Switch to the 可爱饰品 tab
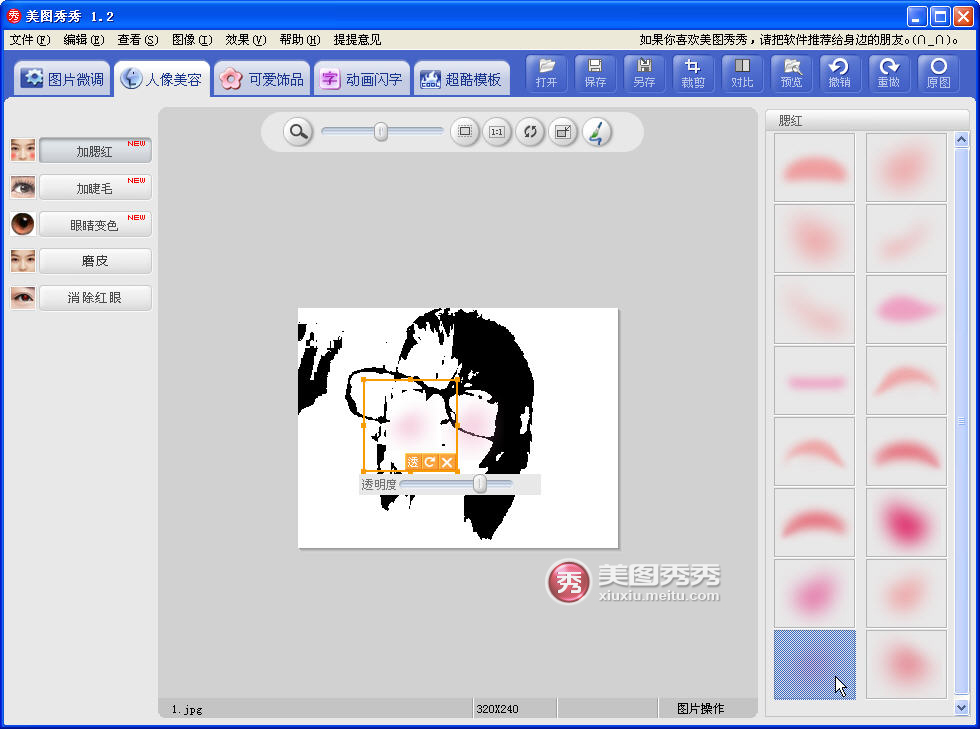This screenshot has width=980, height=729. click(264, 79)
